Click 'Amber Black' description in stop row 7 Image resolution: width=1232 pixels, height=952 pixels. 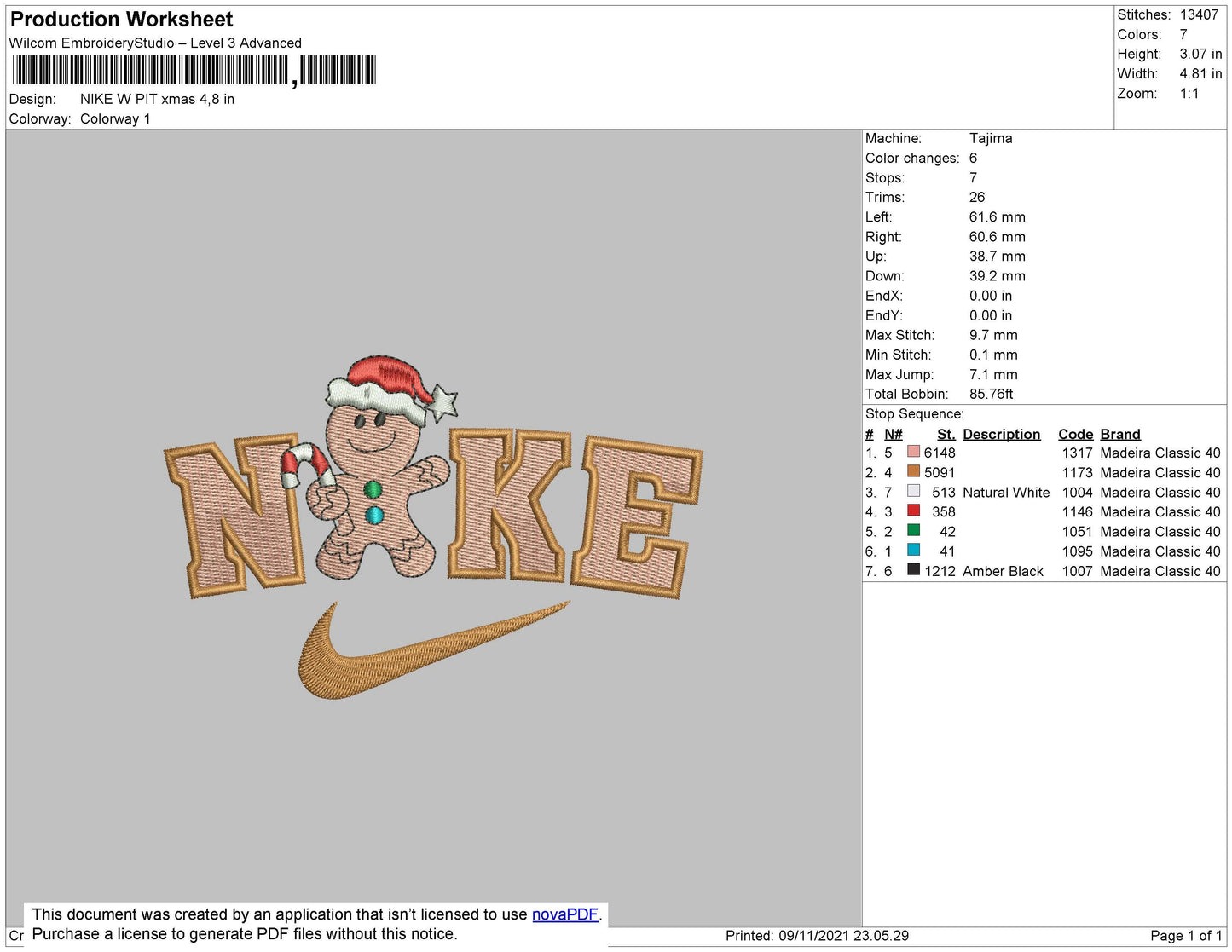[x=1003, y=571]
